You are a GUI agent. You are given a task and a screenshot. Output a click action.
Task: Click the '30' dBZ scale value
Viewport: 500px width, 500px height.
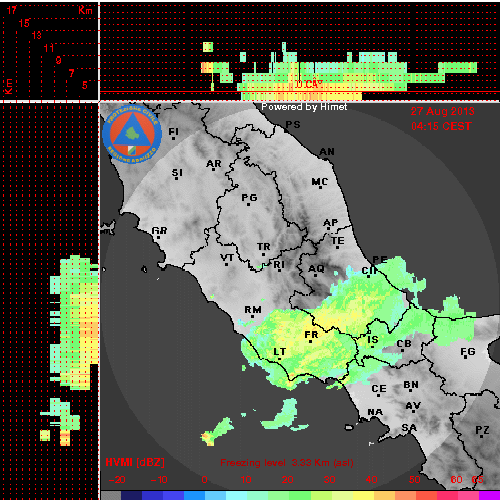click(329, 480)
